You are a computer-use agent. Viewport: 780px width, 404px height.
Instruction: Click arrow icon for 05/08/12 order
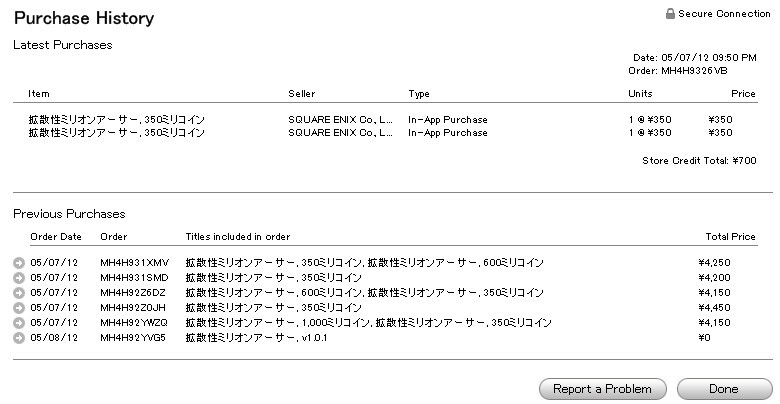(x=19, y=338)
